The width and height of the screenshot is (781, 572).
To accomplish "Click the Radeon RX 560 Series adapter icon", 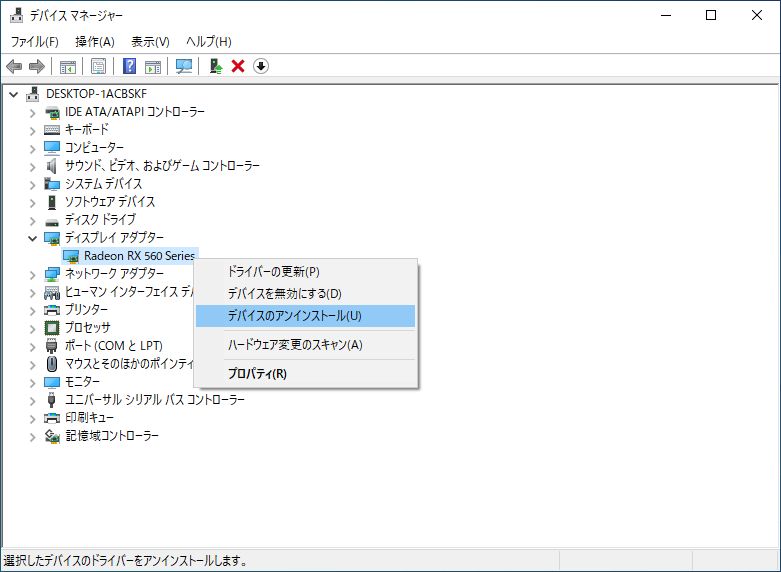I will point(71,256).
